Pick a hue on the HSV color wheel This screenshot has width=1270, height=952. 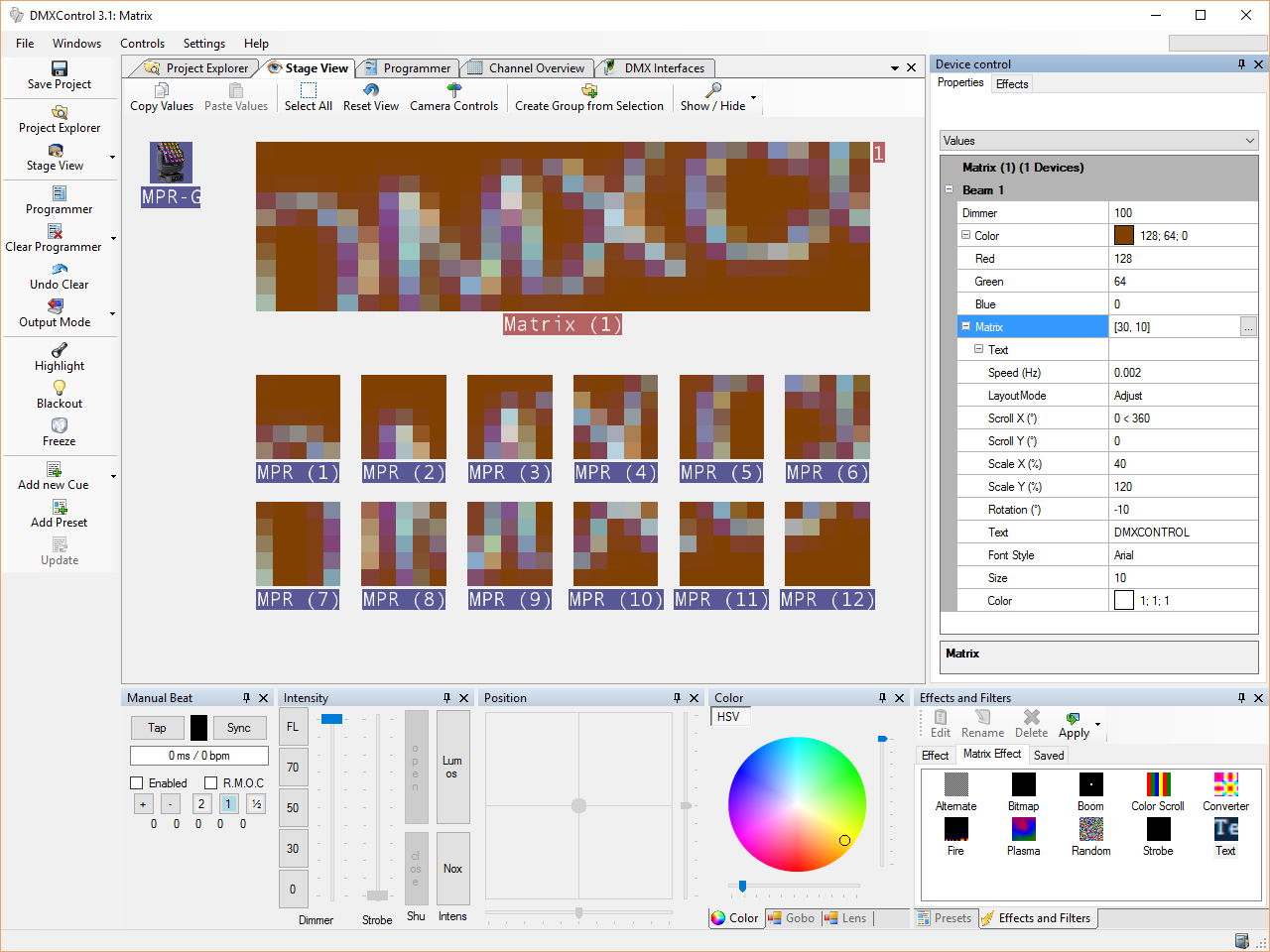(x=797, y=804)
